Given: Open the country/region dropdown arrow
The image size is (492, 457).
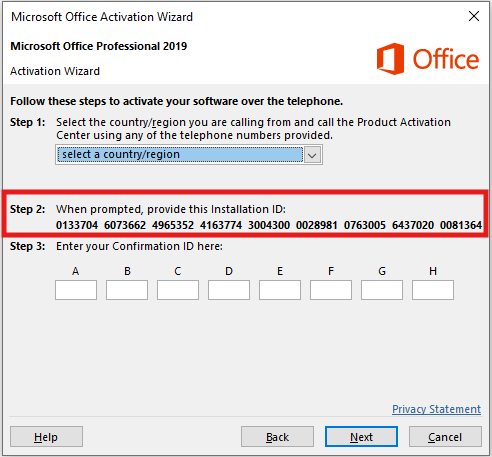Looking at the screenshot, I should click(x=312, y=155).
